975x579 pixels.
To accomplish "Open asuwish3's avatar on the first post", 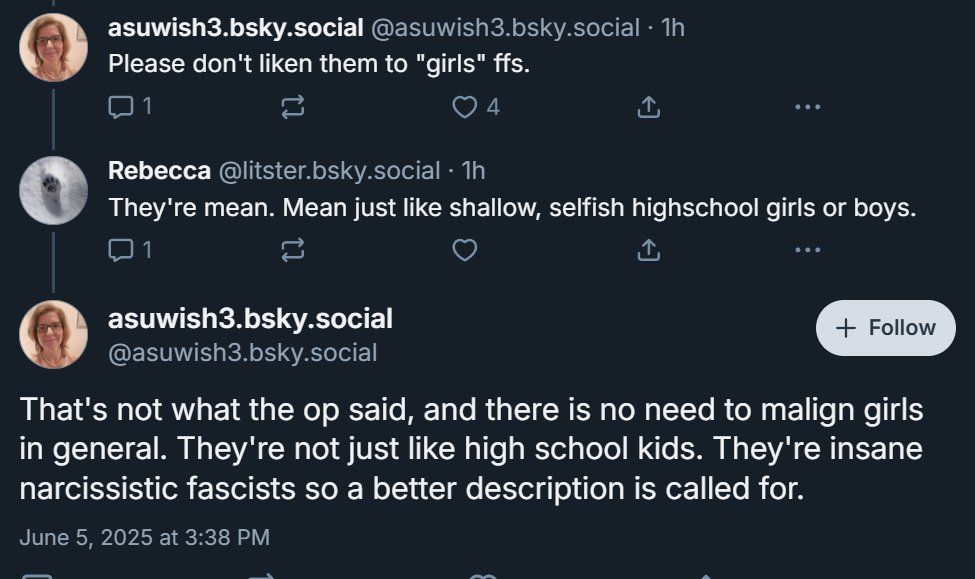I will [x=53, y=47].
